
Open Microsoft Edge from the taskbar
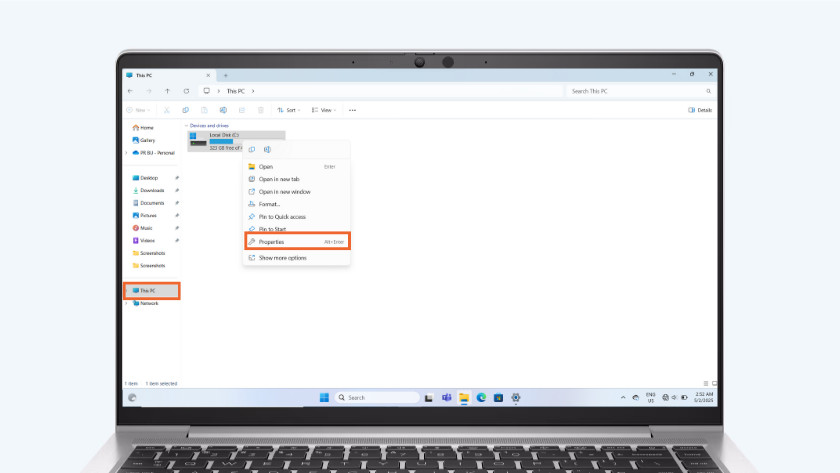481,398
